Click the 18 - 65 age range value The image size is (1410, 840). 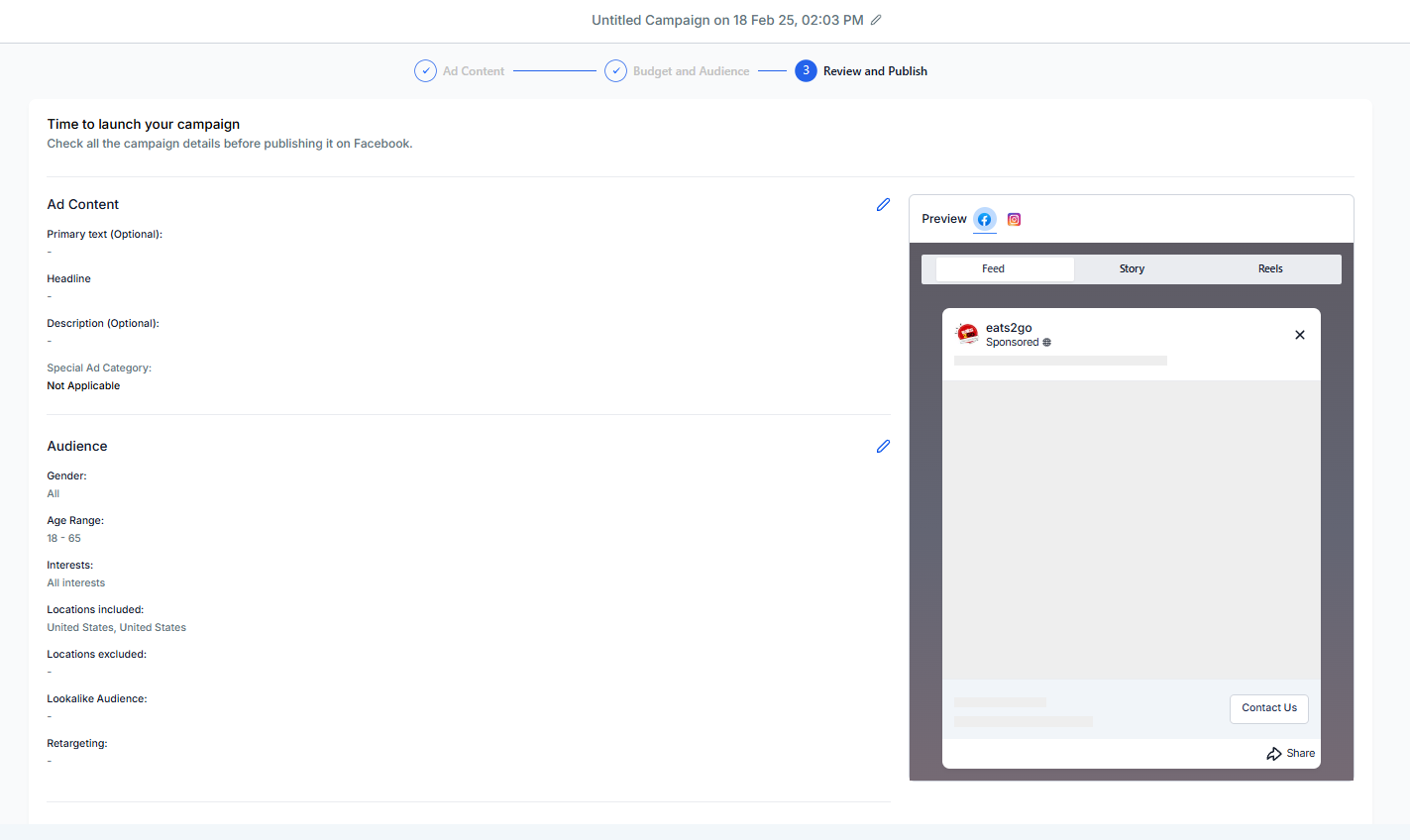(x=64, y=539)
